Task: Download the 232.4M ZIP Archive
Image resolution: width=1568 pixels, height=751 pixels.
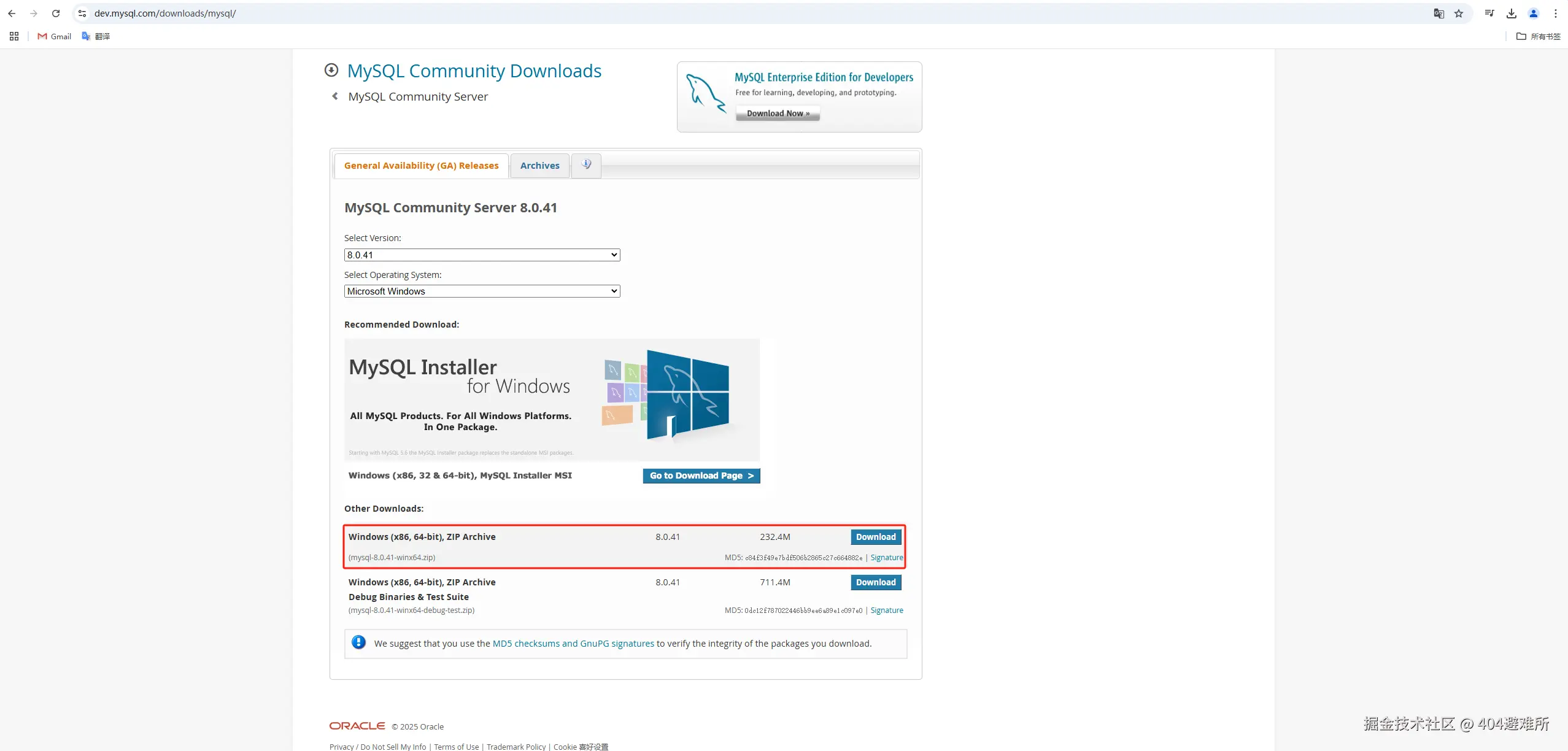Action: coord(875,537)
